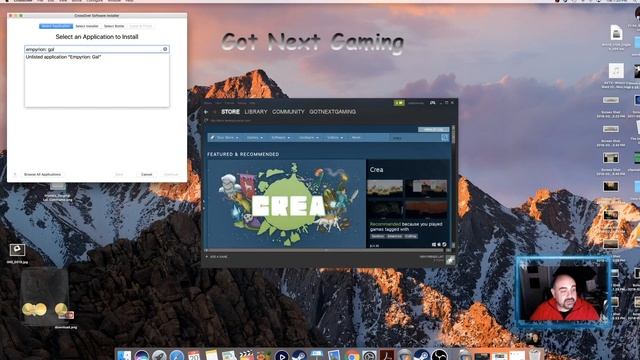Viewport: 640px width, 360px height.
Task: Open Steam friends list icon bottom right
Action: tap(450, 260)
